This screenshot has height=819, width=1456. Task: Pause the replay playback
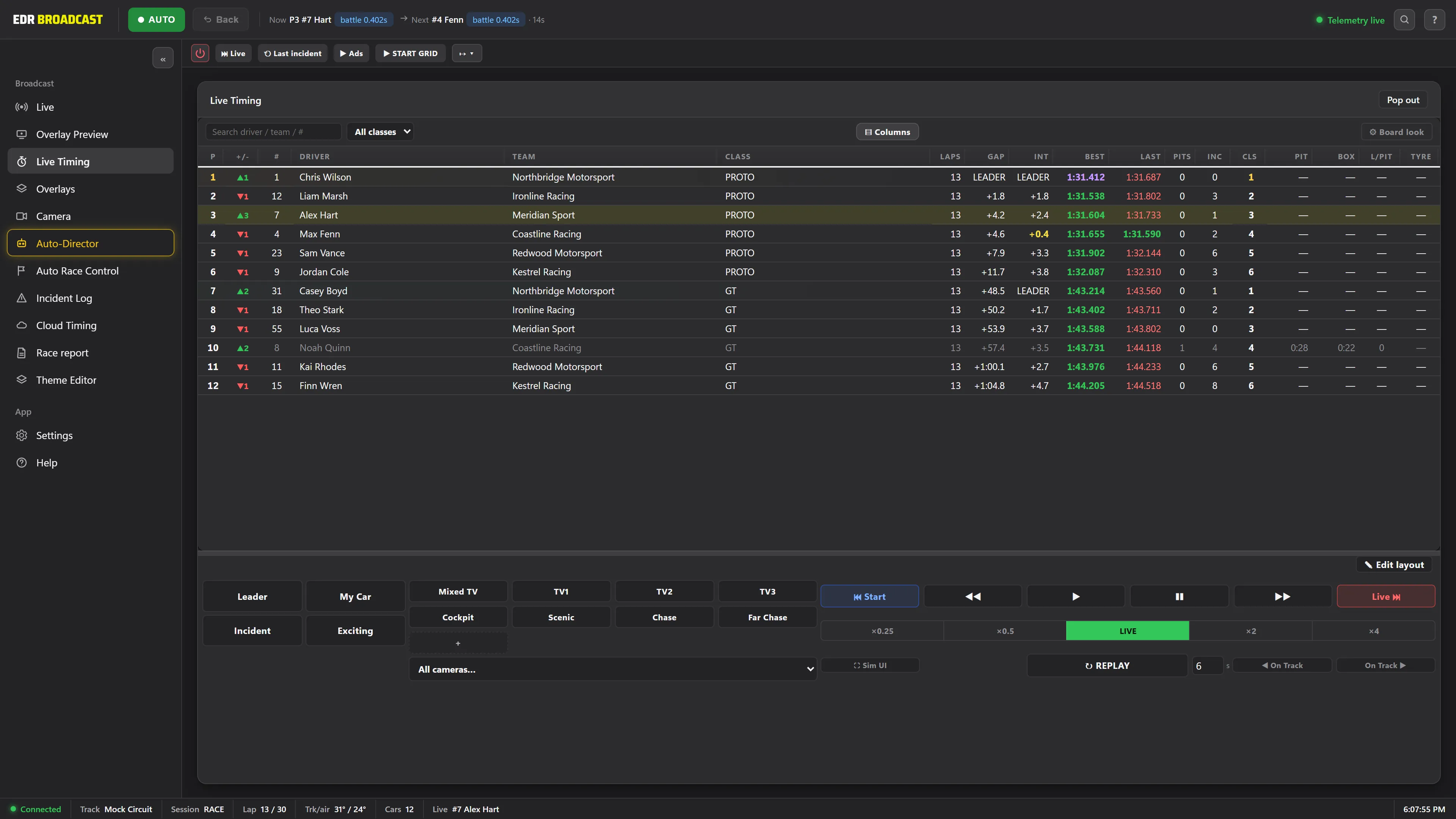coord(1179,596)
